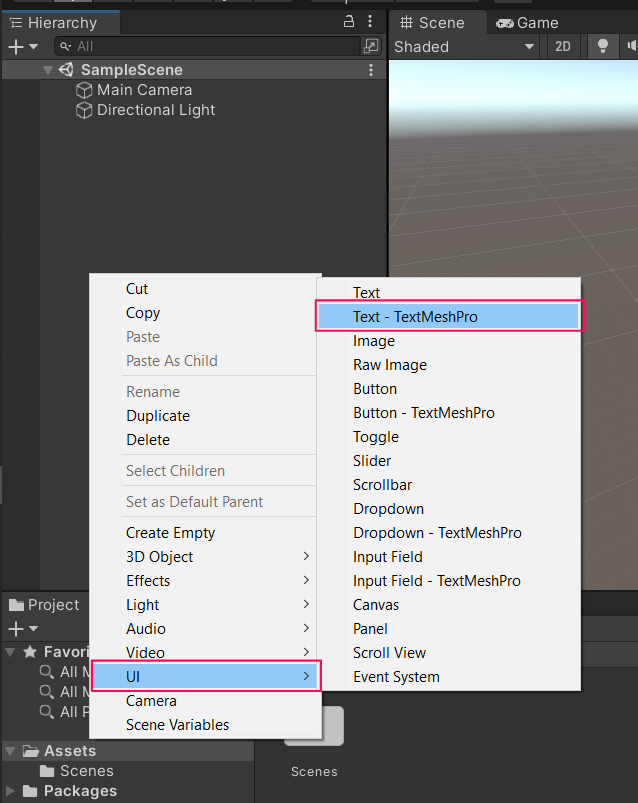The width and height of the screenshot is (638, 803).
Task: Click the SampleScene Unity scene icon
Action: tap(67, 70)
